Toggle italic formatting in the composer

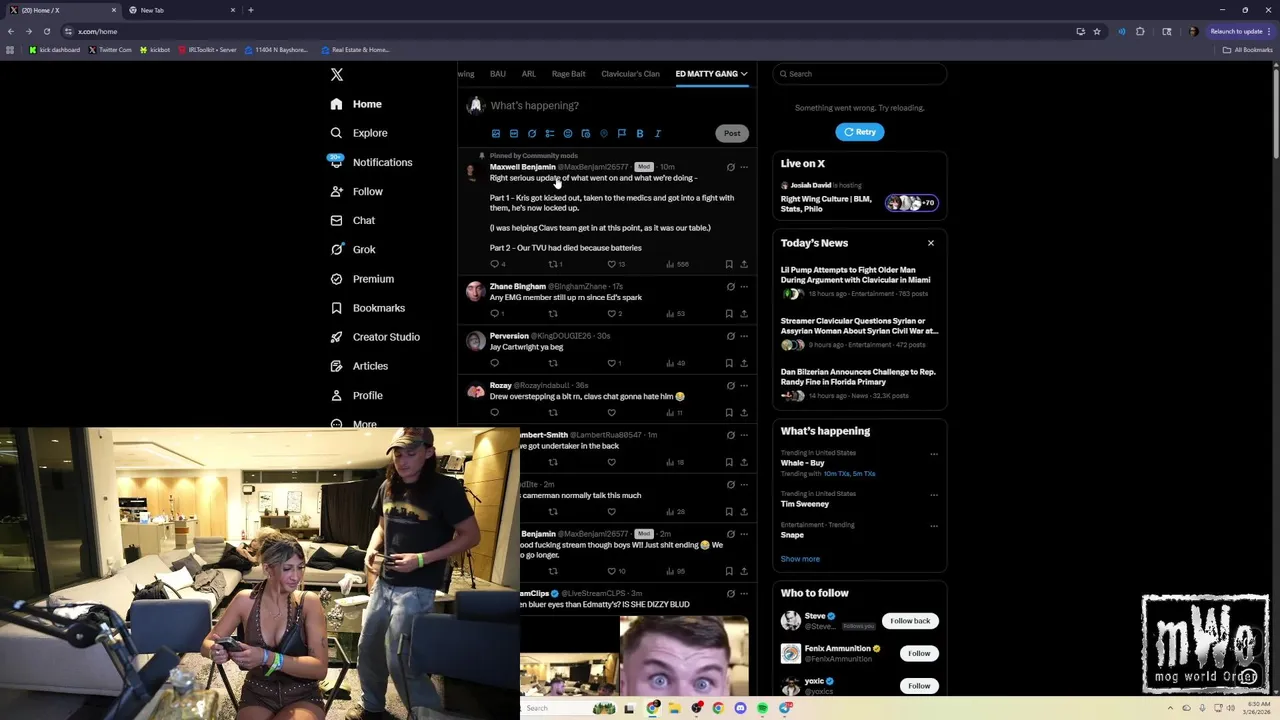click(x=658, y=133)
